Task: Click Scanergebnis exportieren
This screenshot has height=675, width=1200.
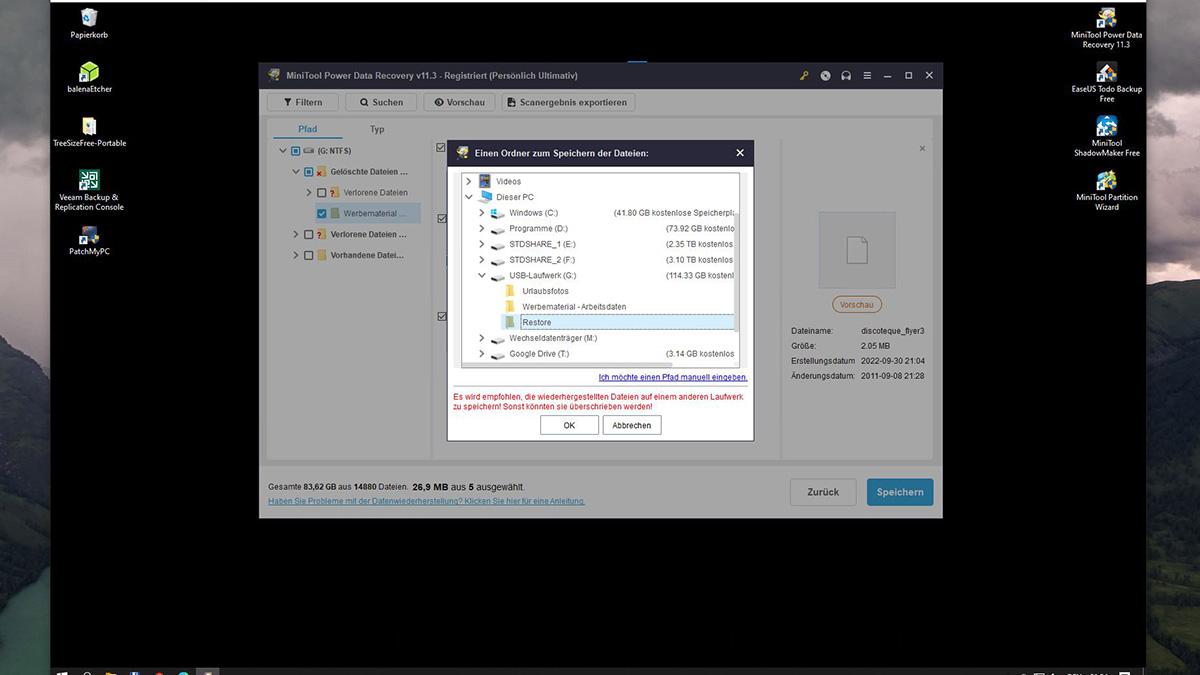Action: pos(568,102)
